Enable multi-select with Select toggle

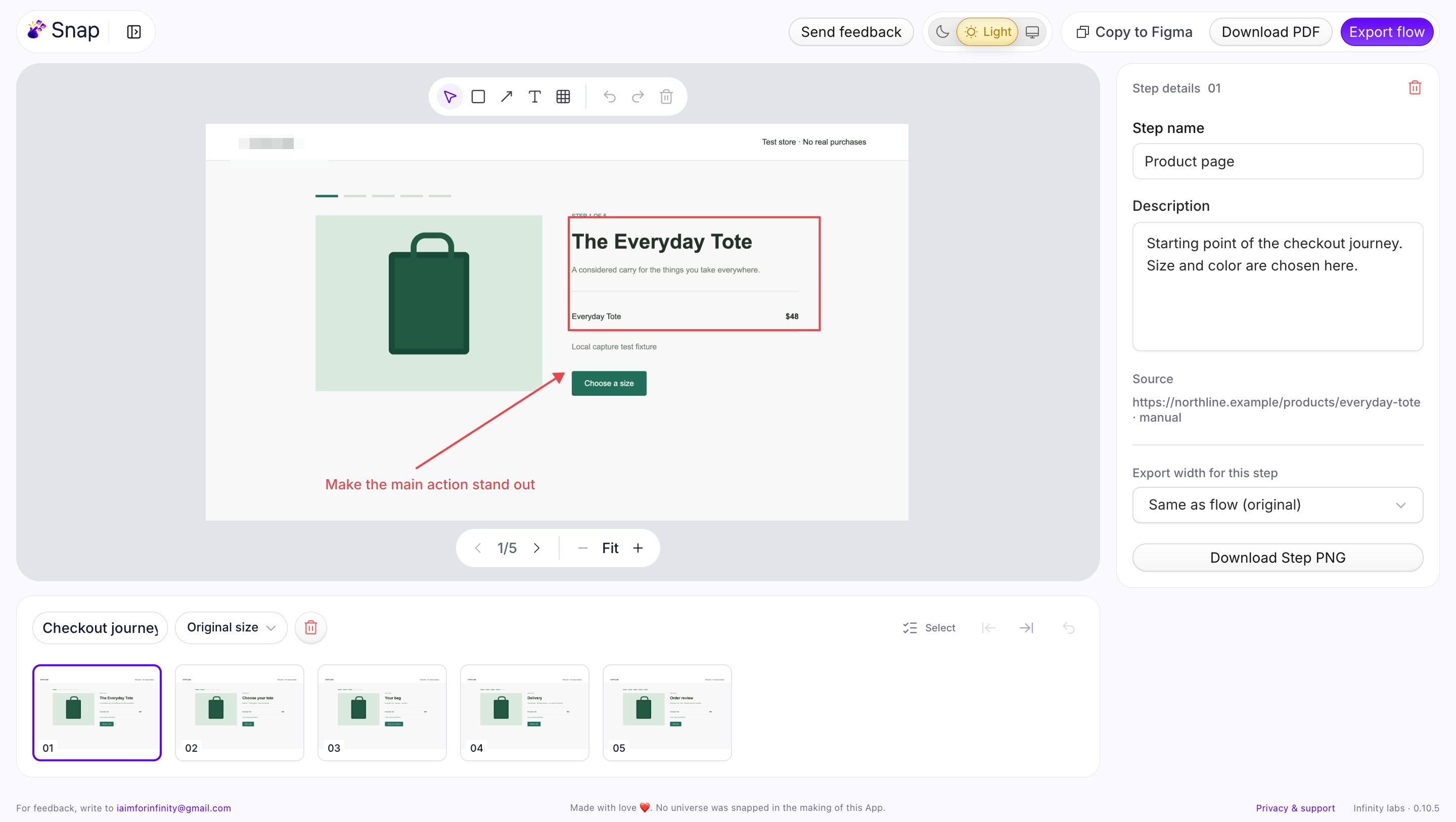tap(929, 627)
